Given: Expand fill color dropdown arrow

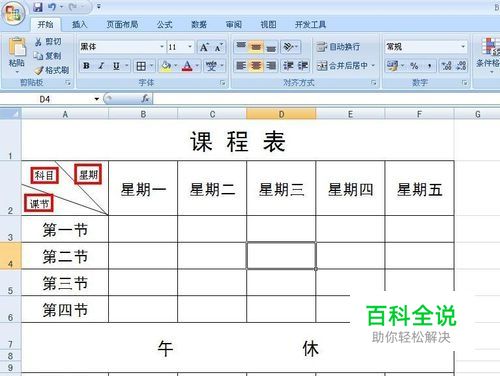Looking at the screenshot, I should pos(176,66).
